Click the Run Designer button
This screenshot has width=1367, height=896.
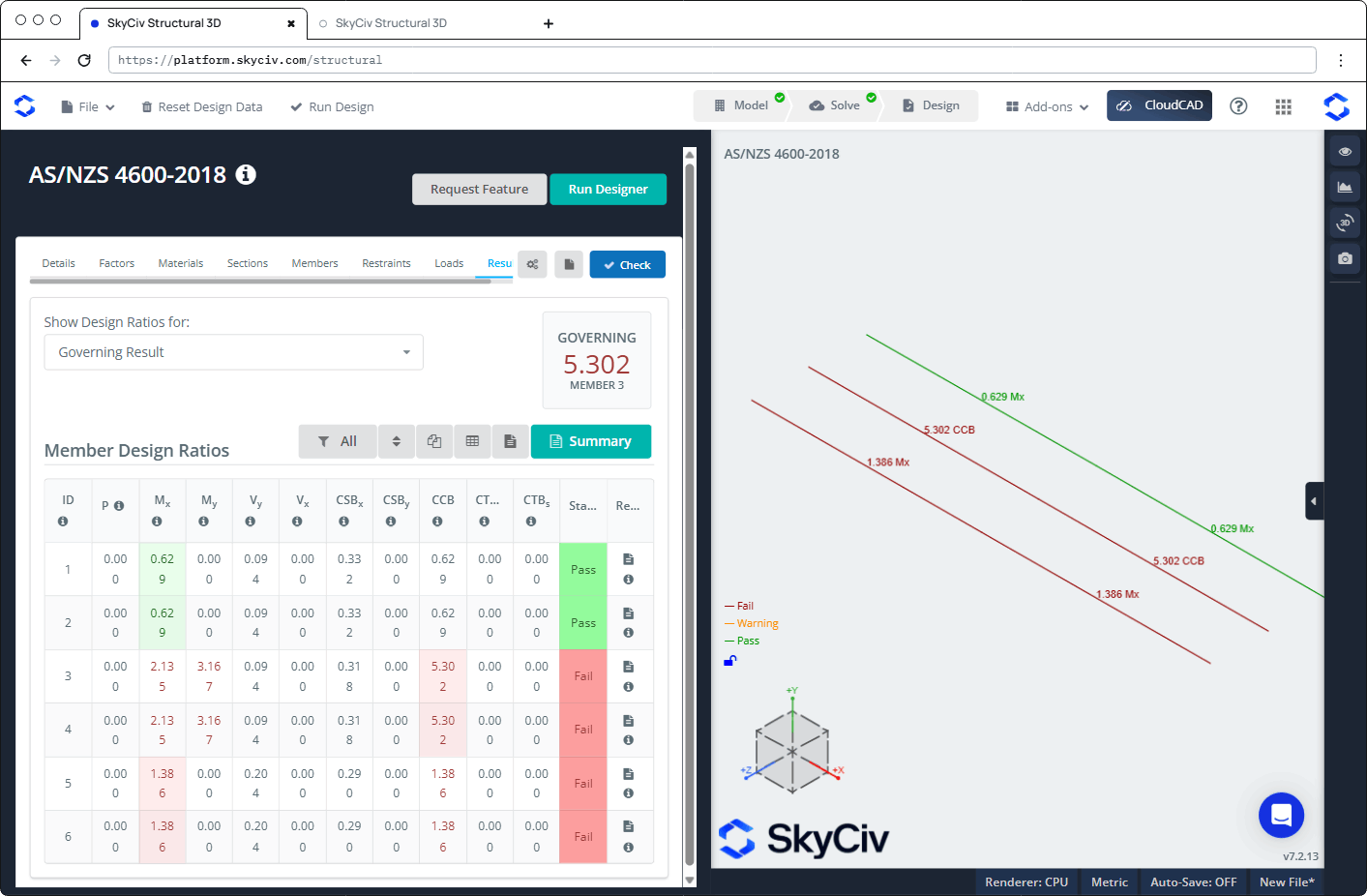[x=609, y=190]
